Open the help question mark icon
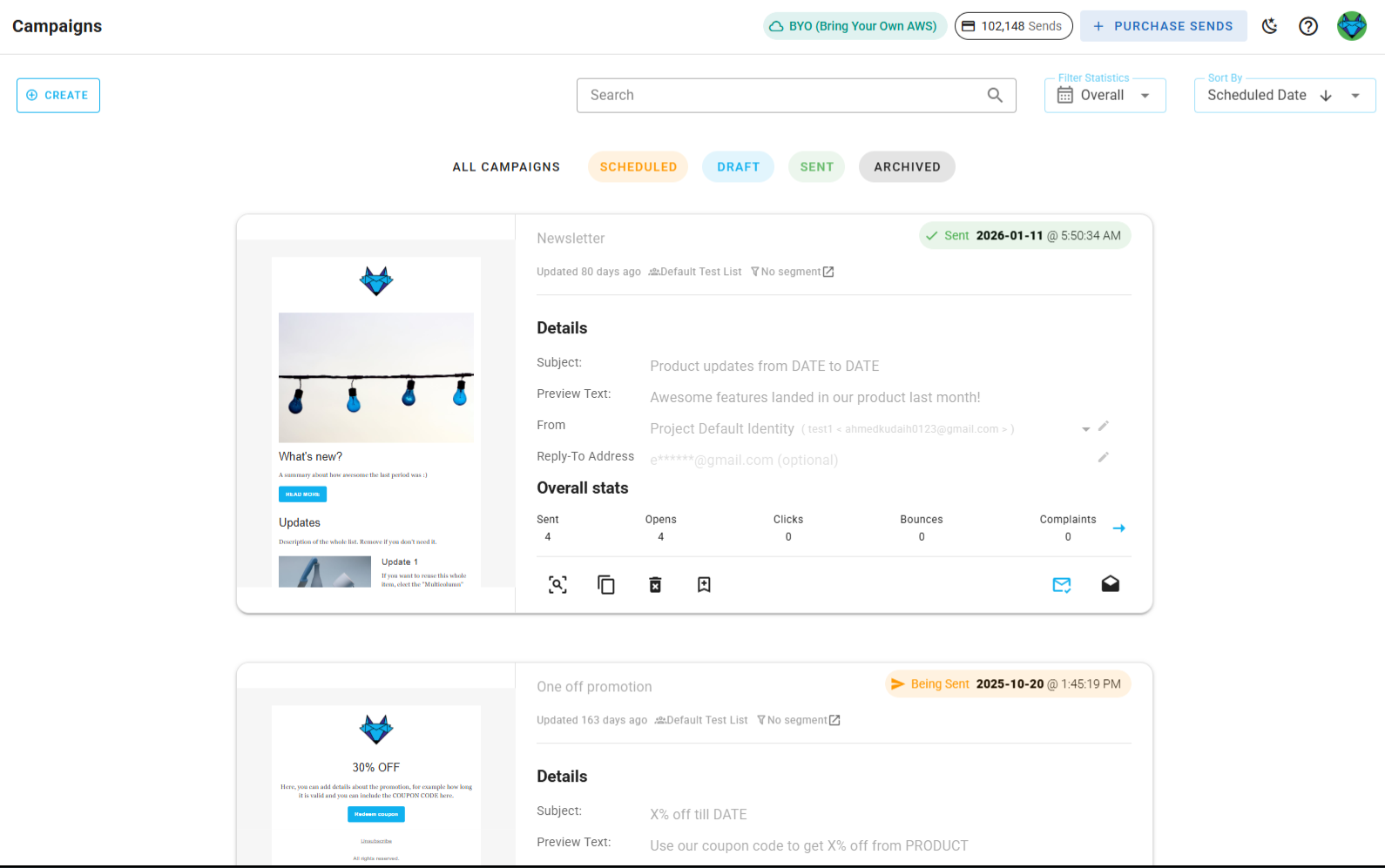 (x=1308, y=26)
